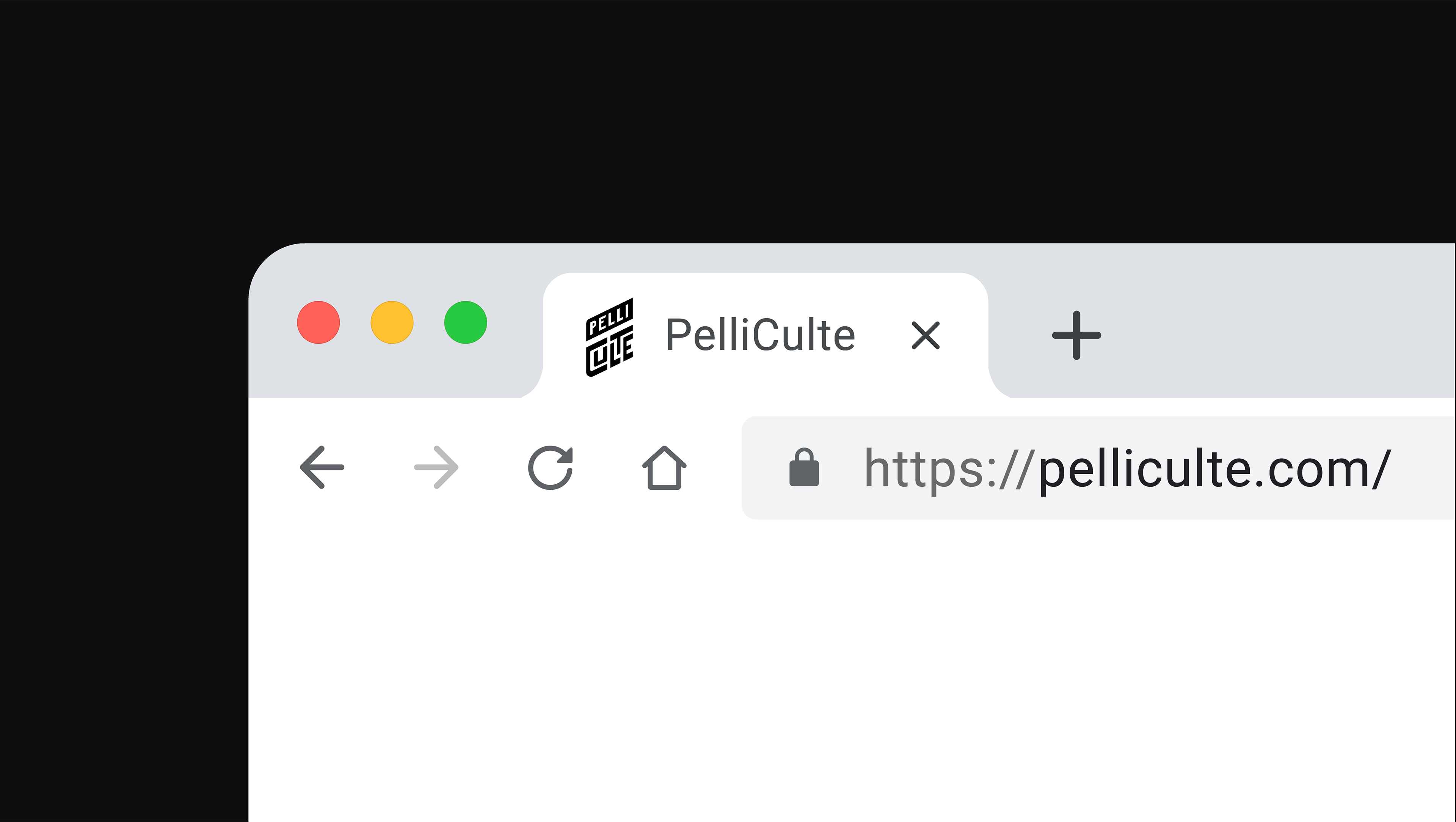Image resolution: width=1456 pixels, height=822 pixels.
Task: Reload the current page
Action: click(x=551, y=468)
